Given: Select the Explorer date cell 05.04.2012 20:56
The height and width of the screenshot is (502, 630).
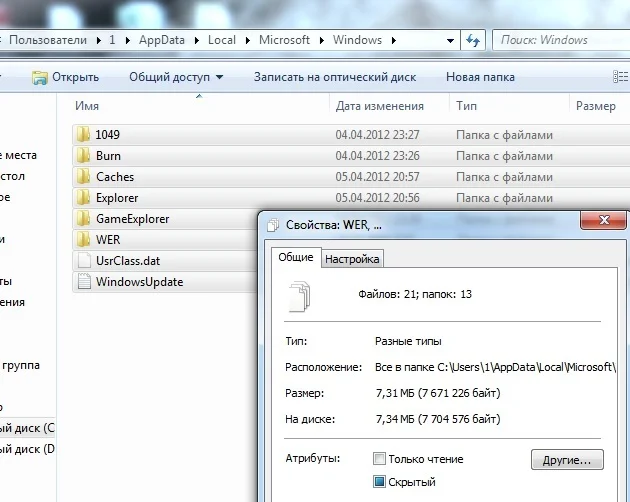Looking at the screenshot, I should pyautogui.click(x=377, y=198).
